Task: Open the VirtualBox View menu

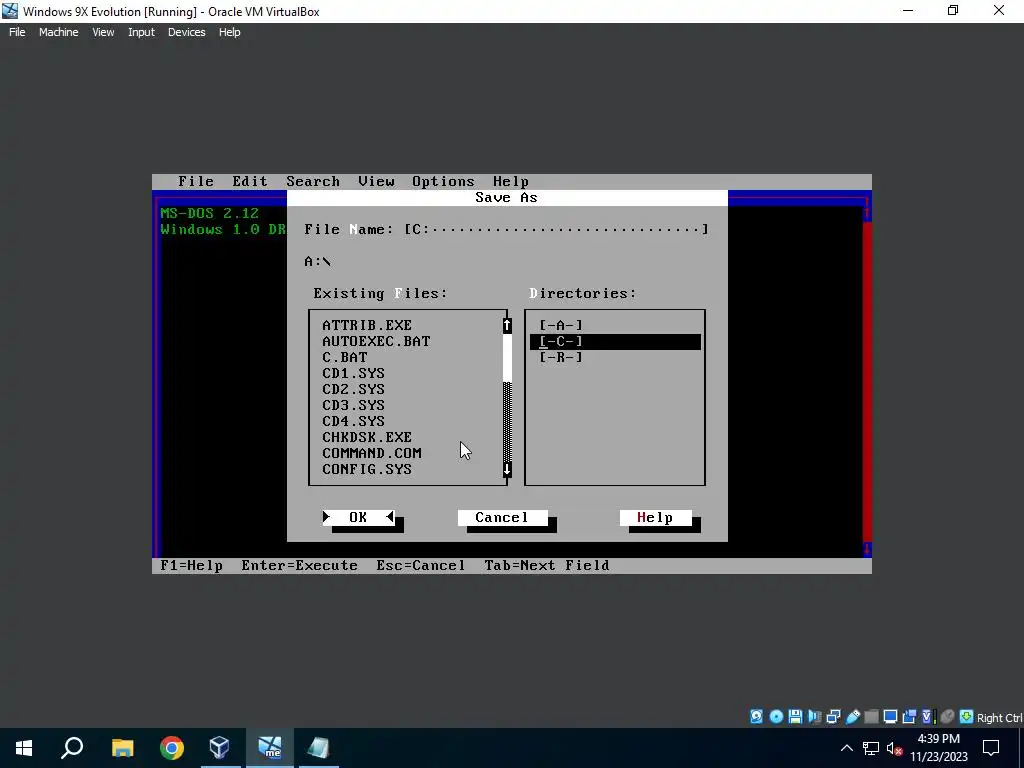Action: [x=103, y=32]
